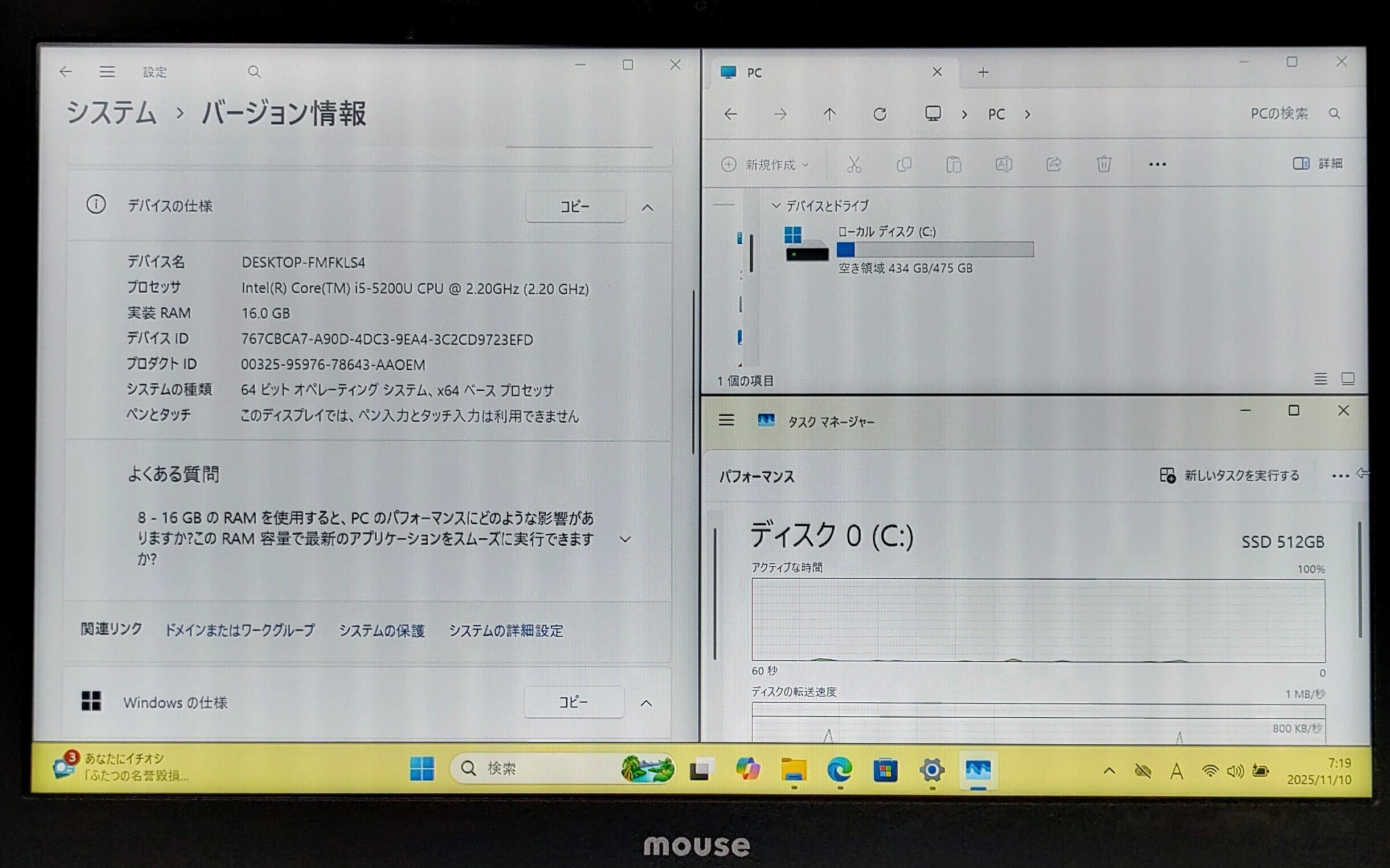Screen dimensions: 1390x868
Task: Click the rename icon in Explorer toolbar
Action: tap(1003, 165)
